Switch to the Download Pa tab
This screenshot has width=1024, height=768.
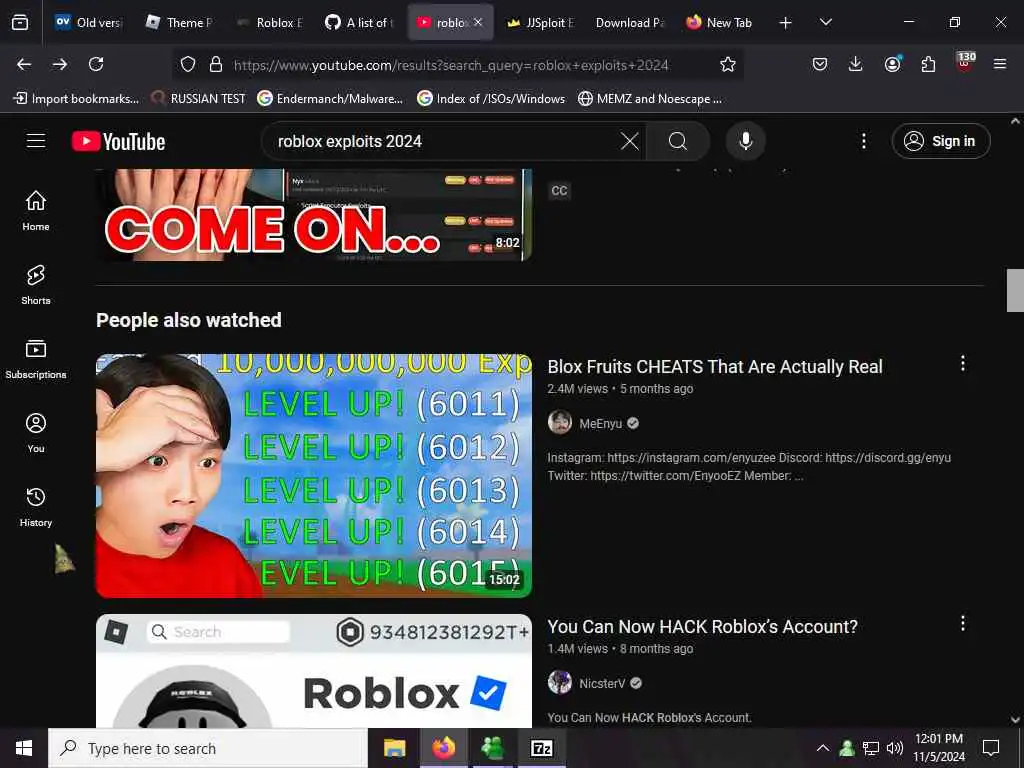(630, 22)
